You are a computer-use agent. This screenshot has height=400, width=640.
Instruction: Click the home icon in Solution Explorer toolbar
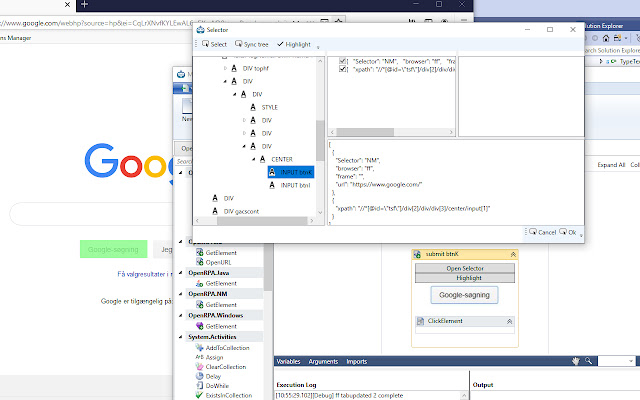click(606, 38)
